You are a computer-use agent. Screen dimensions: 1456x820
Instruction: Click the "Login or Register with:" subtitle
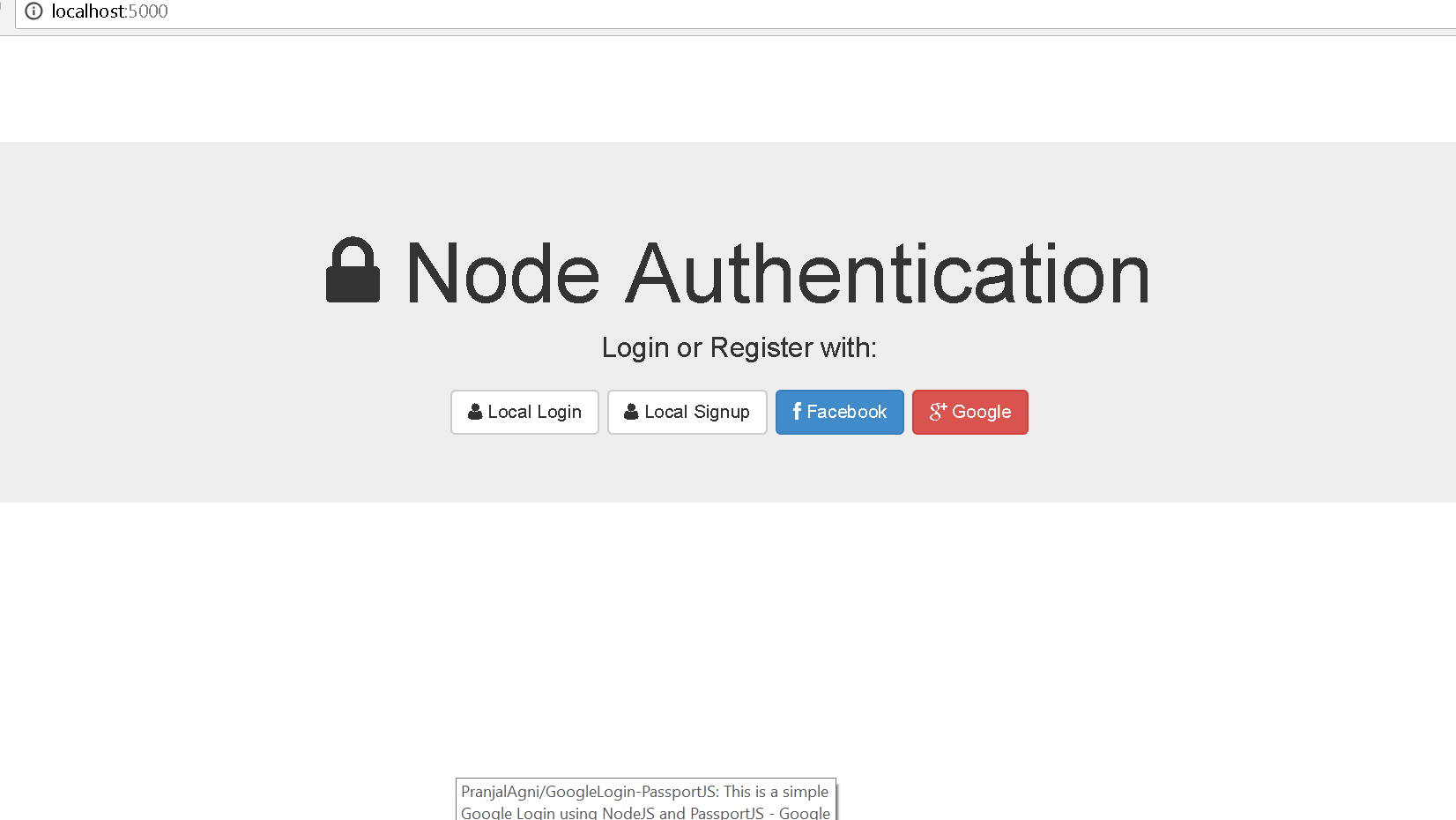[x=739, y=347]
